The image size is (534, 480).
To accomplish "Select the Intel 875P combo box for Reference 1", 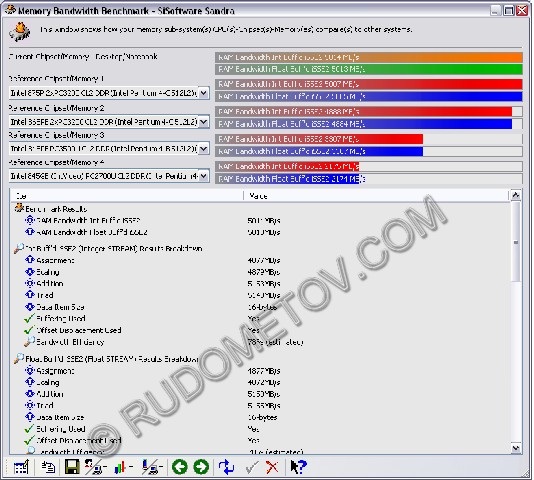I will pos(109,93).
